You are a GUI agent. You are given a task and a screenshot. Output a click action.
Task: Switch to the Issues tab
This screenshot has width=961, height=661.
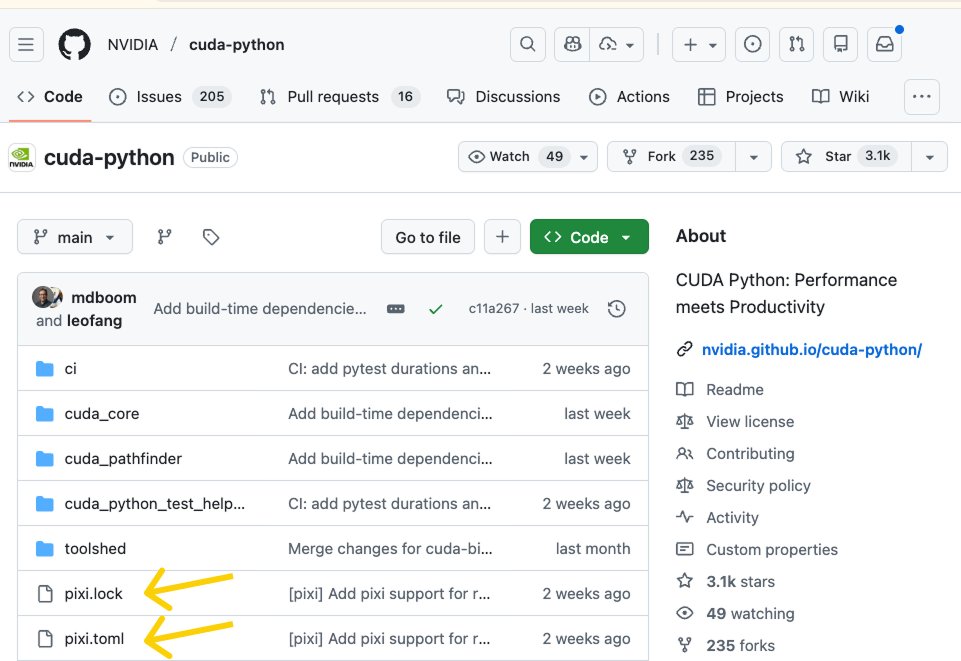pos(170,97)
